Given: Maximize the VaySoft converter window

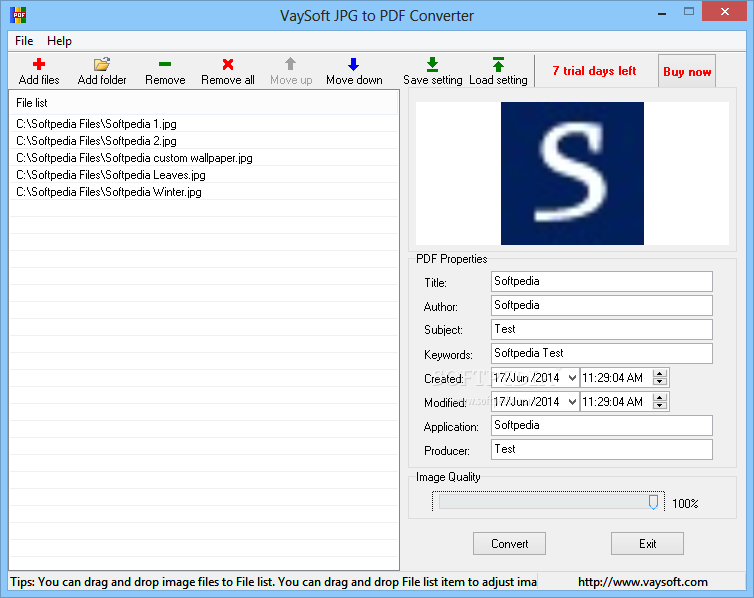Looking at the screenshot, I should click(689, 12).
